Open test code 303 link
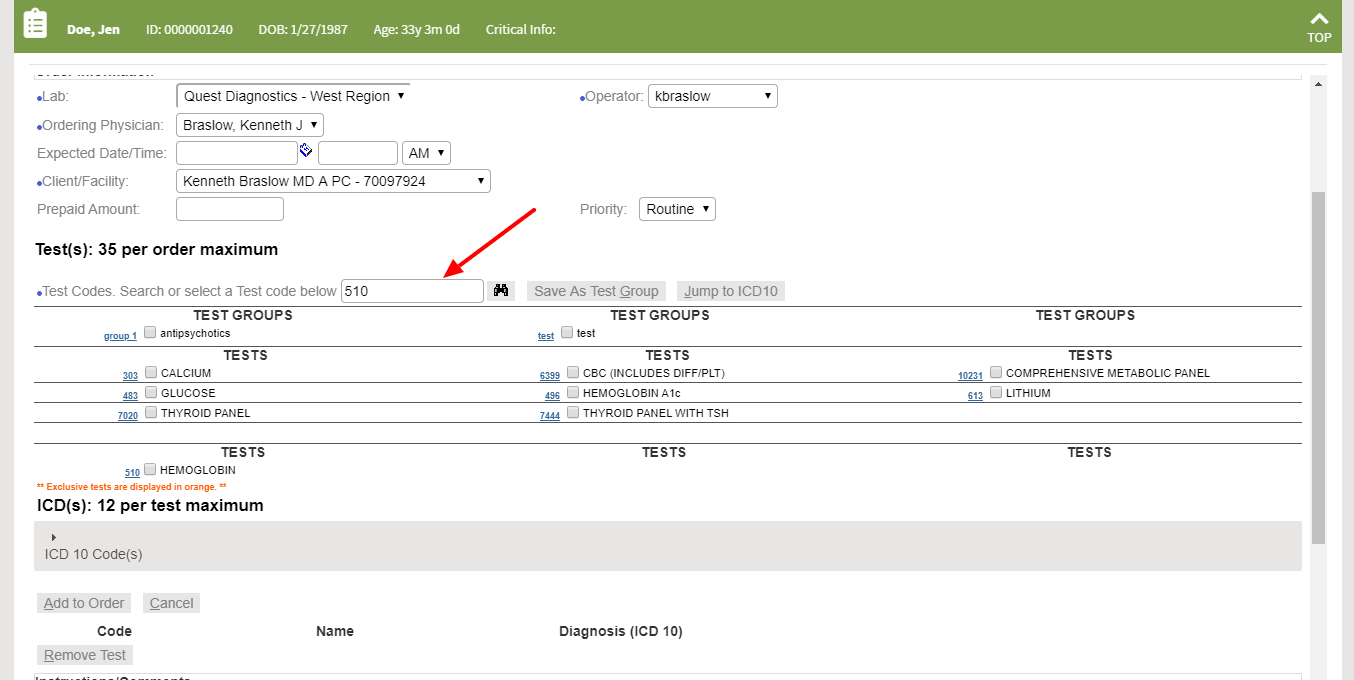The image size is (1354, 680). point(130,376)
